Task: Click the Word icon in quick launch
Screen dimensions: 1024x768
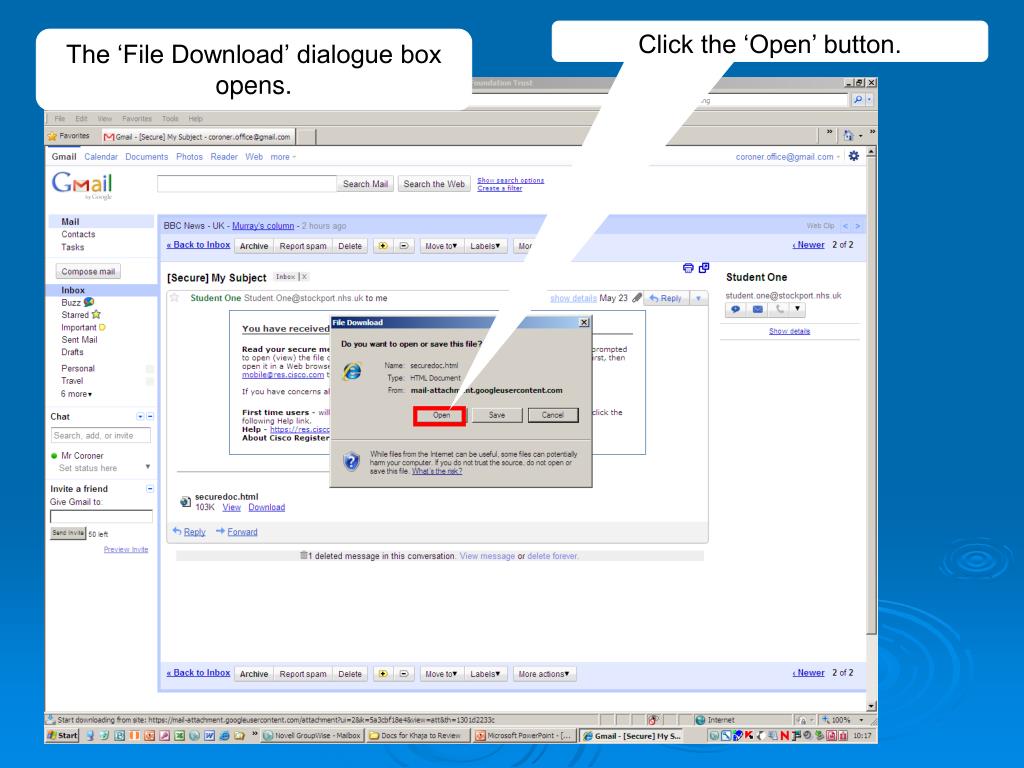Action: tap(210, 735)
